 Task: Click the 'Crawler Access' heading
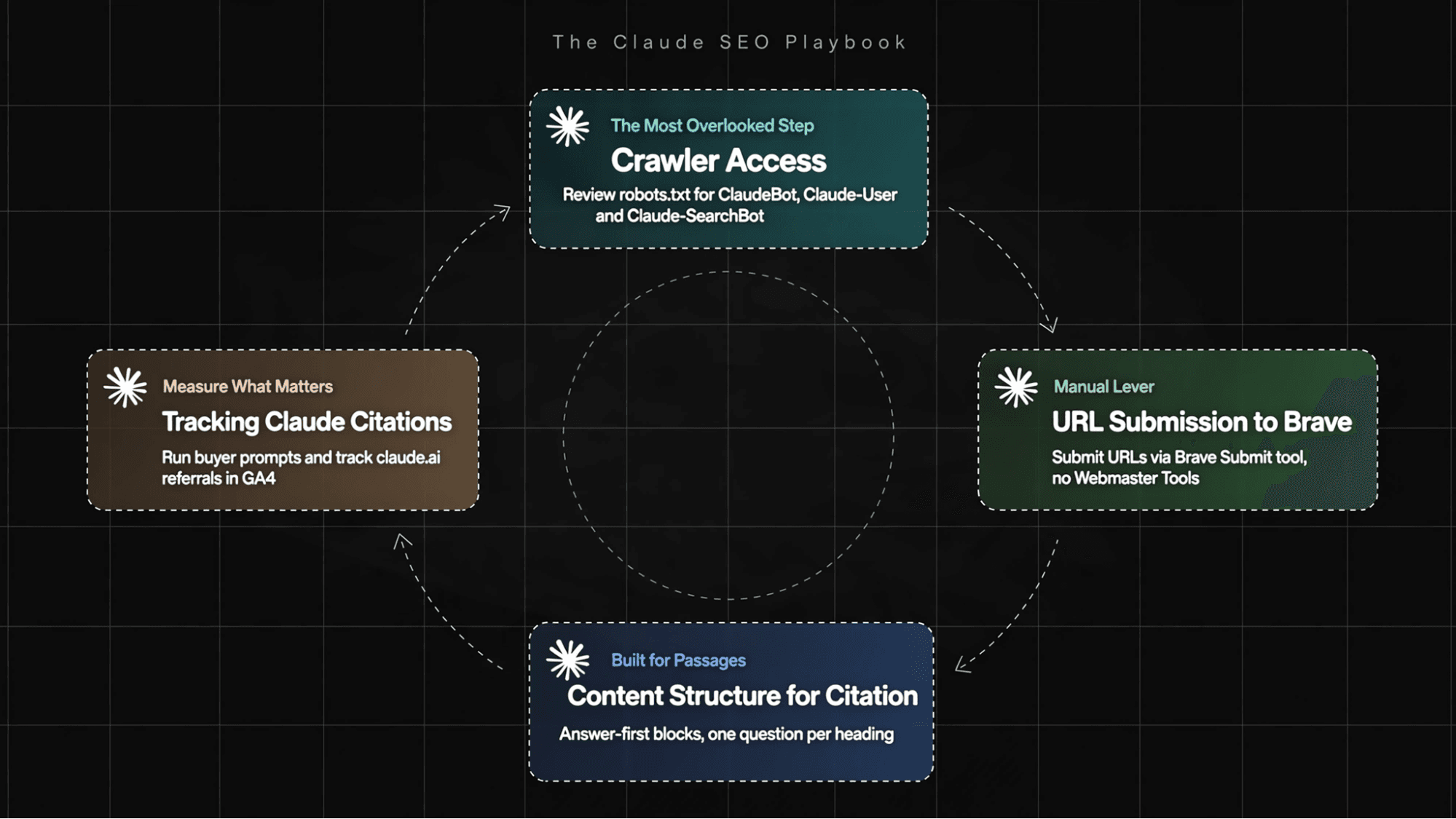(x=718, y=160)
